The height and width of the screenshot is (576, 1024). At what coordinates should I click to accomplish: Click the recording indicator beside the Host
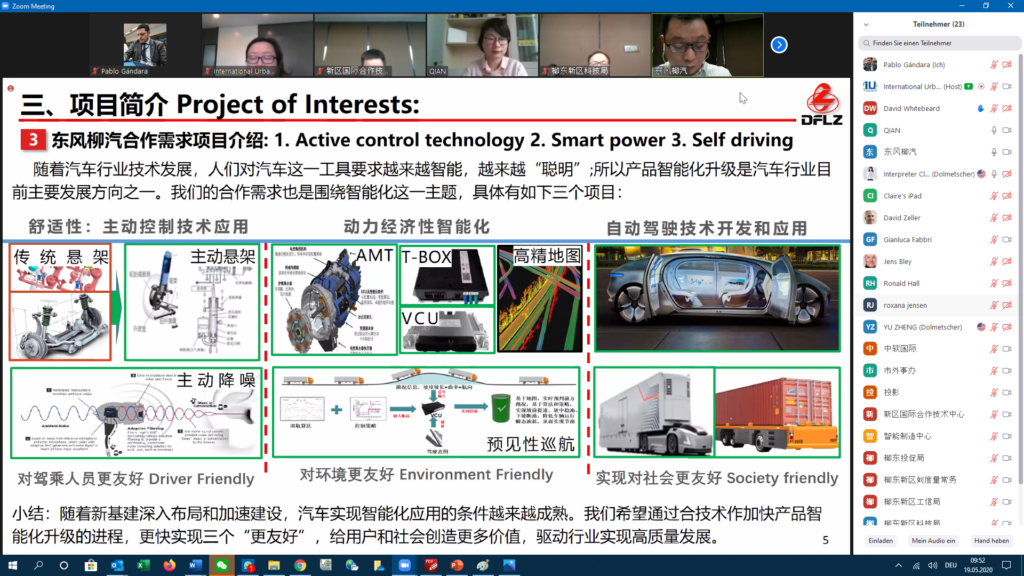tap(980, 87)
